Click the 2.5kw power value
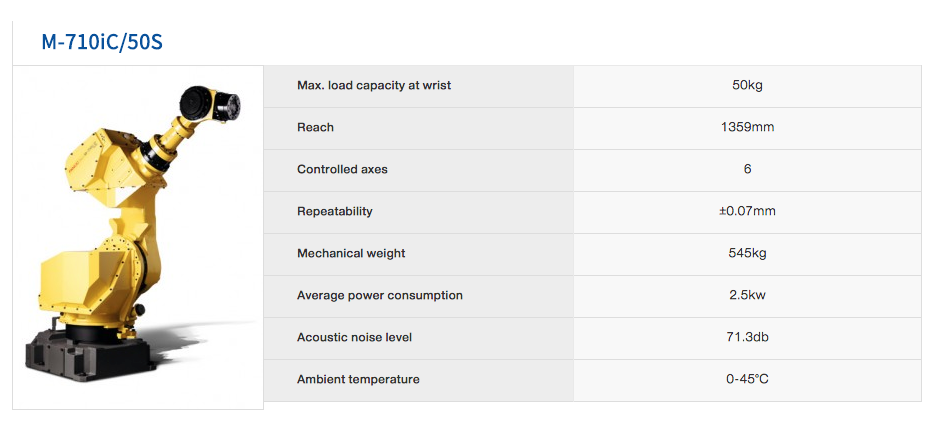The height and width of the screenshot is (421, 937). [x=747, y=295]
